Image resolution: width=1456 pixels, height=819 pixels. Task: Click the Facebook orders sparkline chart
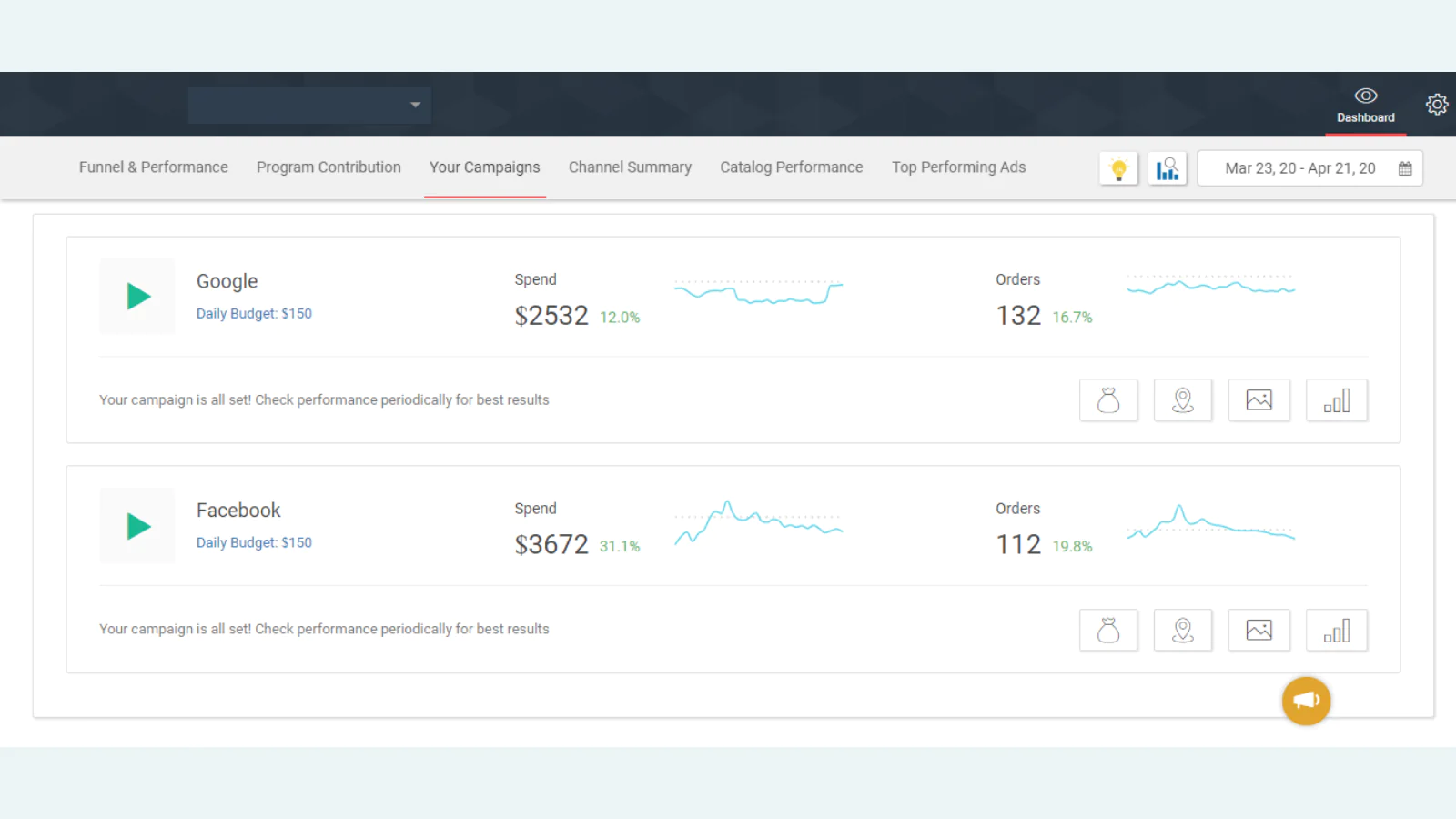point(1210,522)
